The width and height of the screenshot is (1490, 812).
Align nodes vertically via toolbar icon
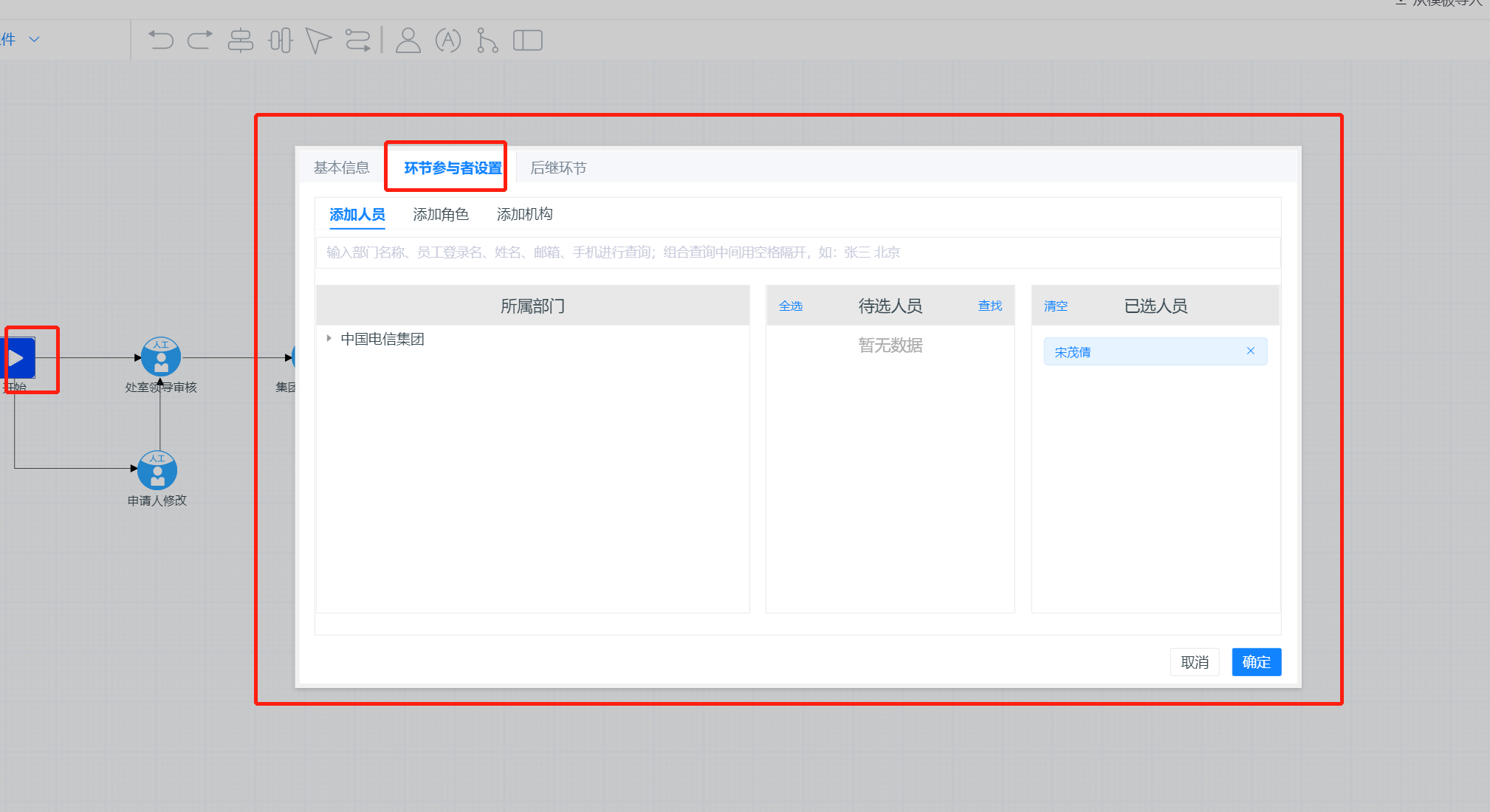(281, 40)
